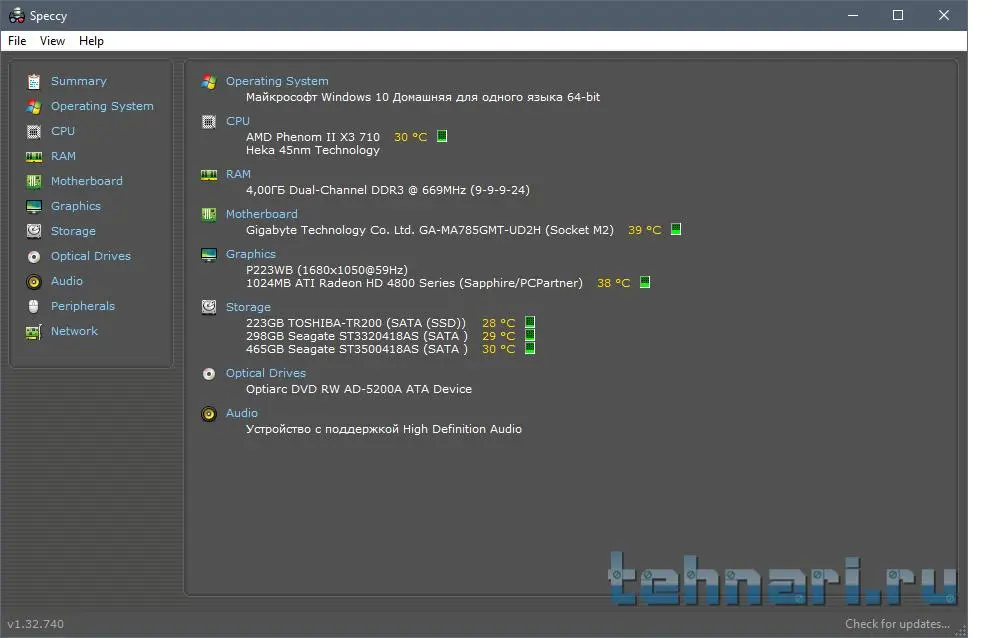The height and width of the screenshot is (638, 1008).
Task: Click the Storage drive icon in summary pane
Action: [x=209, y=307]
